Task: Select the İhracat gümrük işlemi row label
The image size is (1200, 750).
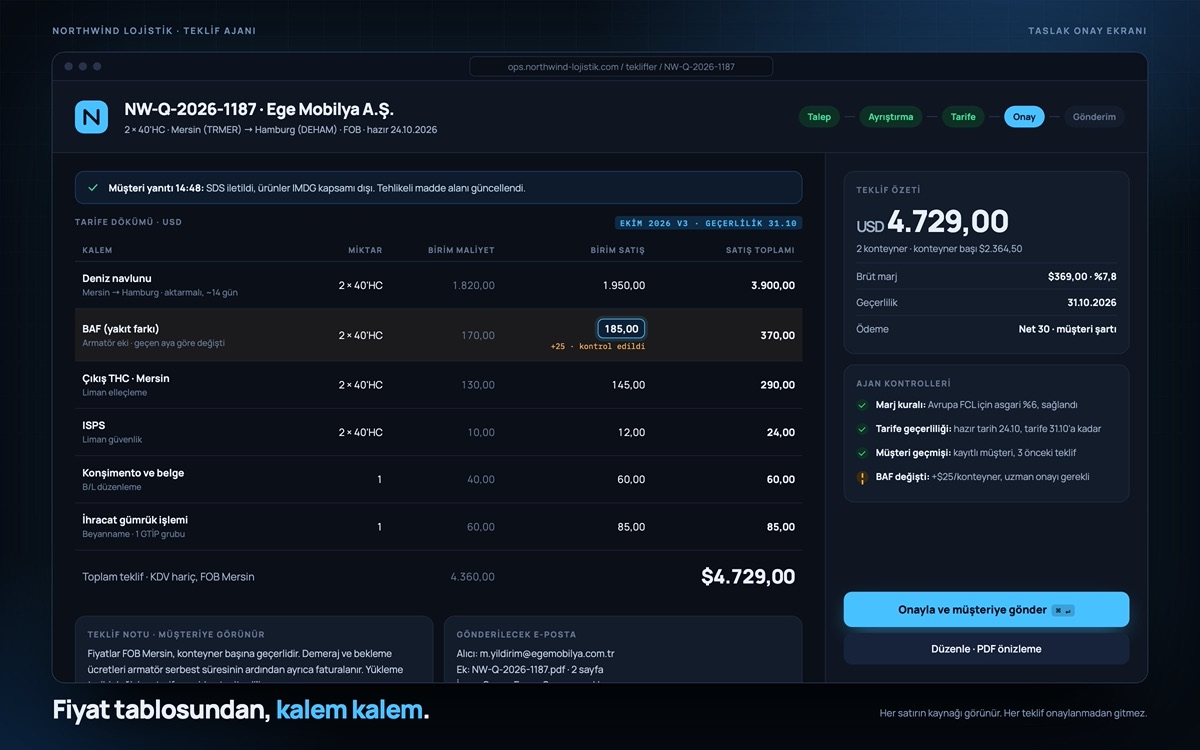Action: click(135, 520)
